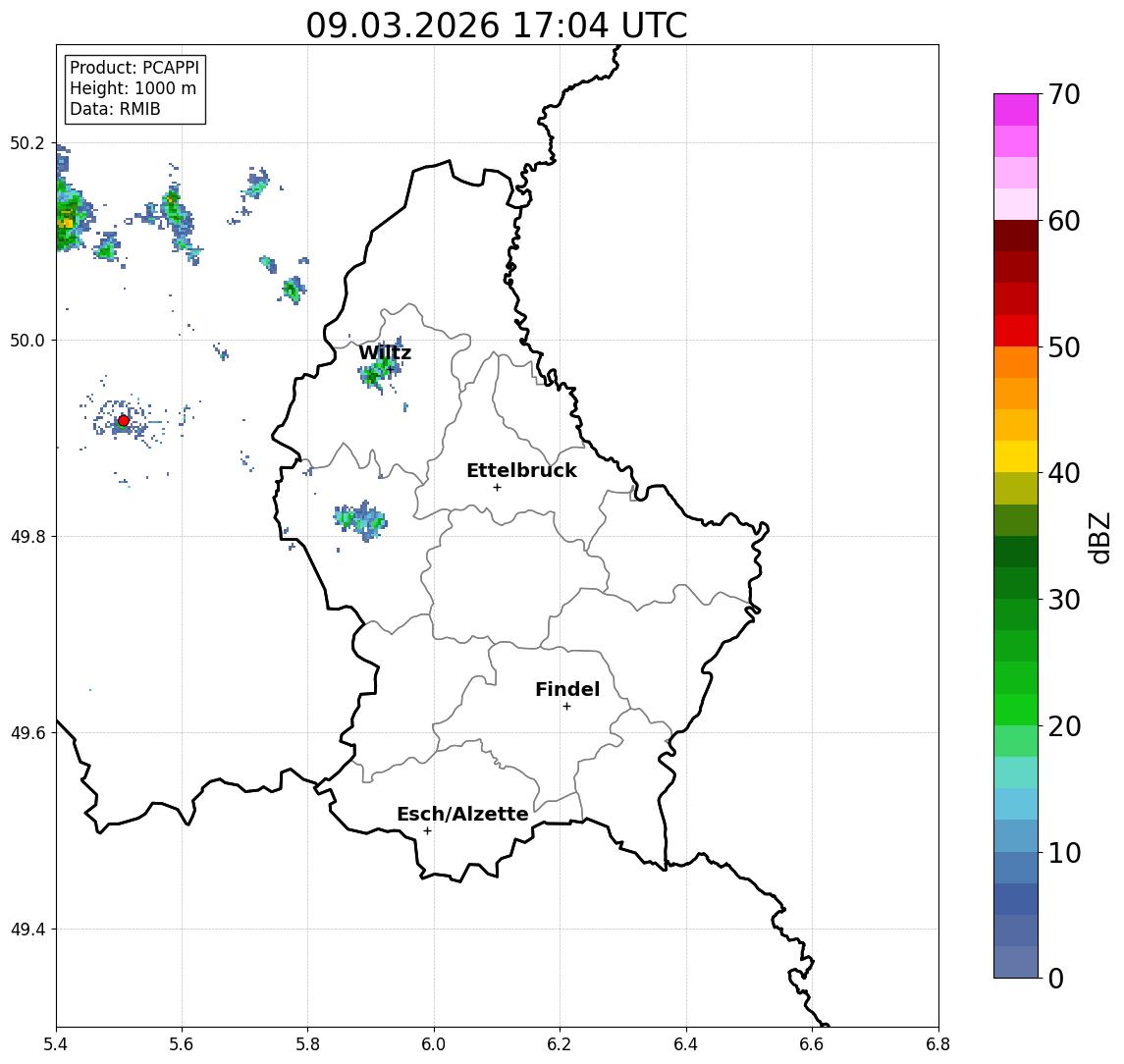Click the 50 label on the dBZ colorbar
The image size is (1124, 1064).
tap(1064, 347)
